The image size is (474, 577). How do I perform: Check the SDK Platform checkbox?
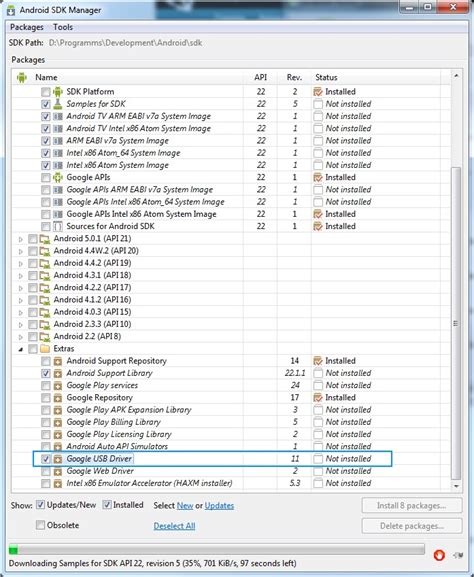[x=46, y=92]
